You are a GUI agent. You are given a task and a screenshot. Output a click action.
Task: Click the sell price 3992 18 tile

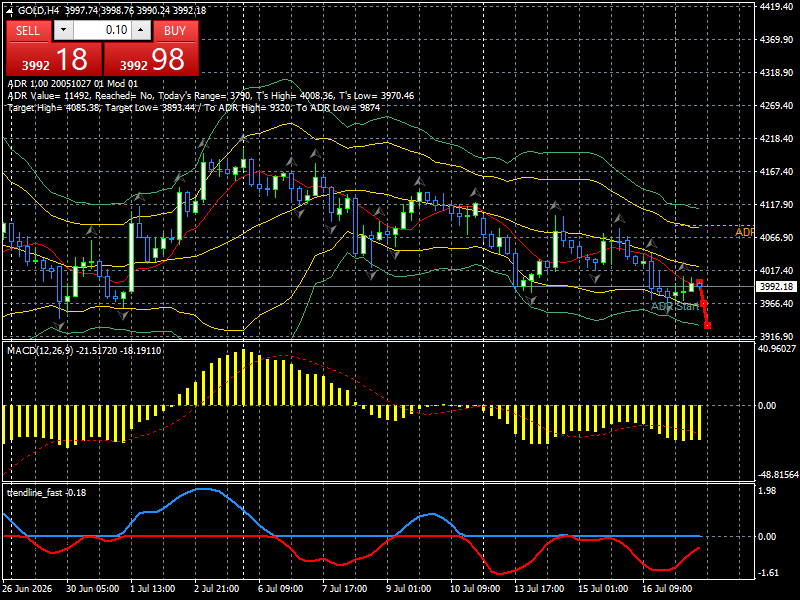pos(54,59)
